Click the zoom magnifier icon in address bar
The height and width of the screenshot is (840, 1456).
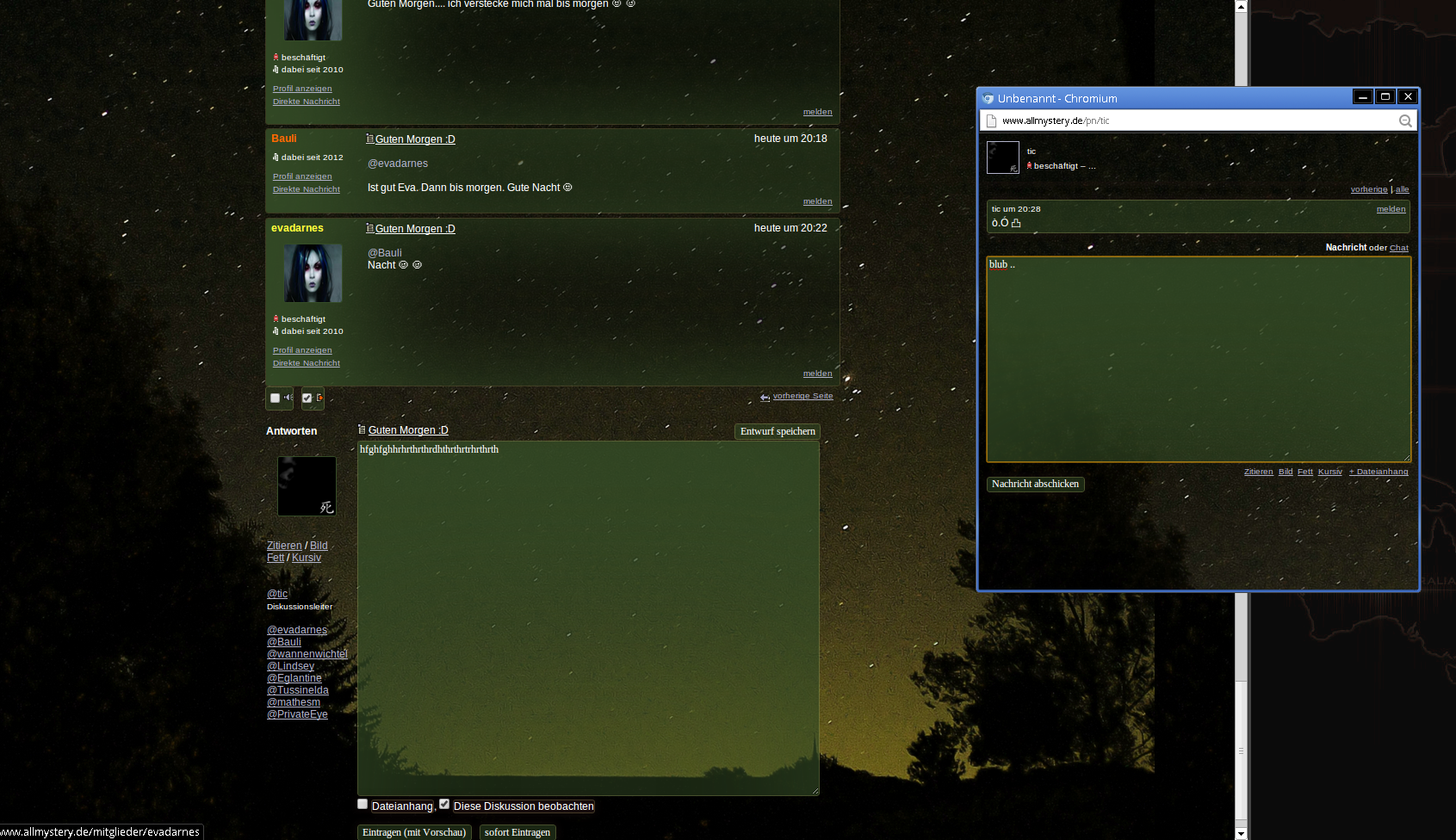click(1405, 121)
